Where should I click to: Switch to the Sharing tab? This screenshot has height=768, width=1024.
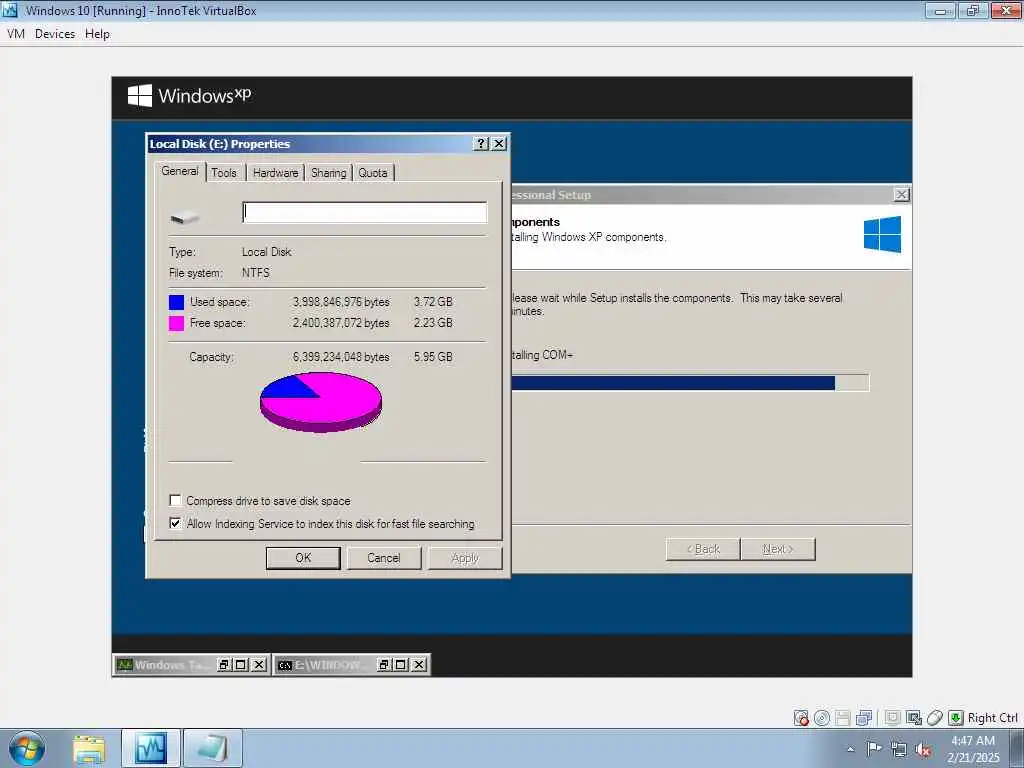pos(328,173)
